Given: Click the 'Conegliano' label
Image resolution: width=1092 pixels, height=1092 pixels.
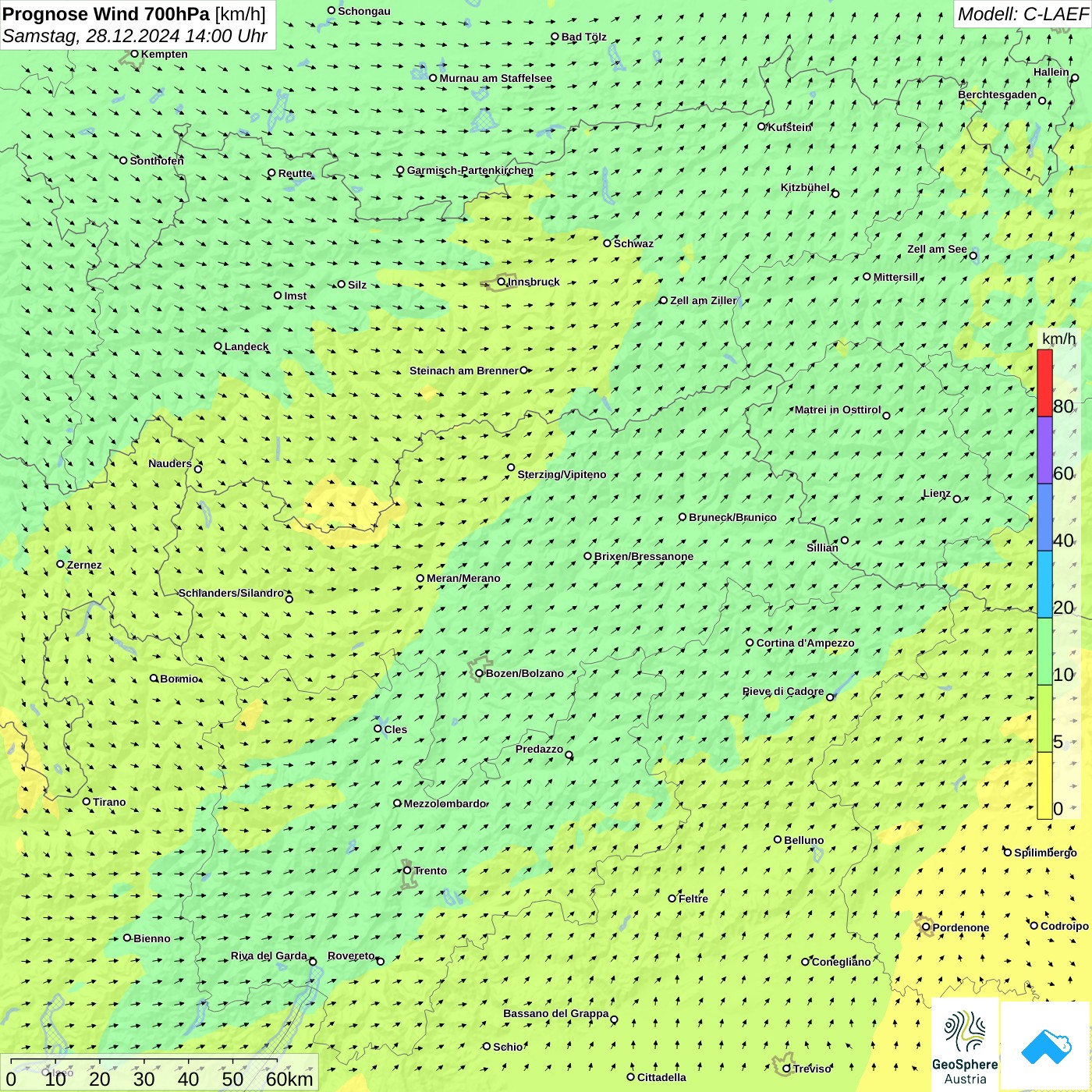Looking at the screenshot, I should click(x=841, y=962).
